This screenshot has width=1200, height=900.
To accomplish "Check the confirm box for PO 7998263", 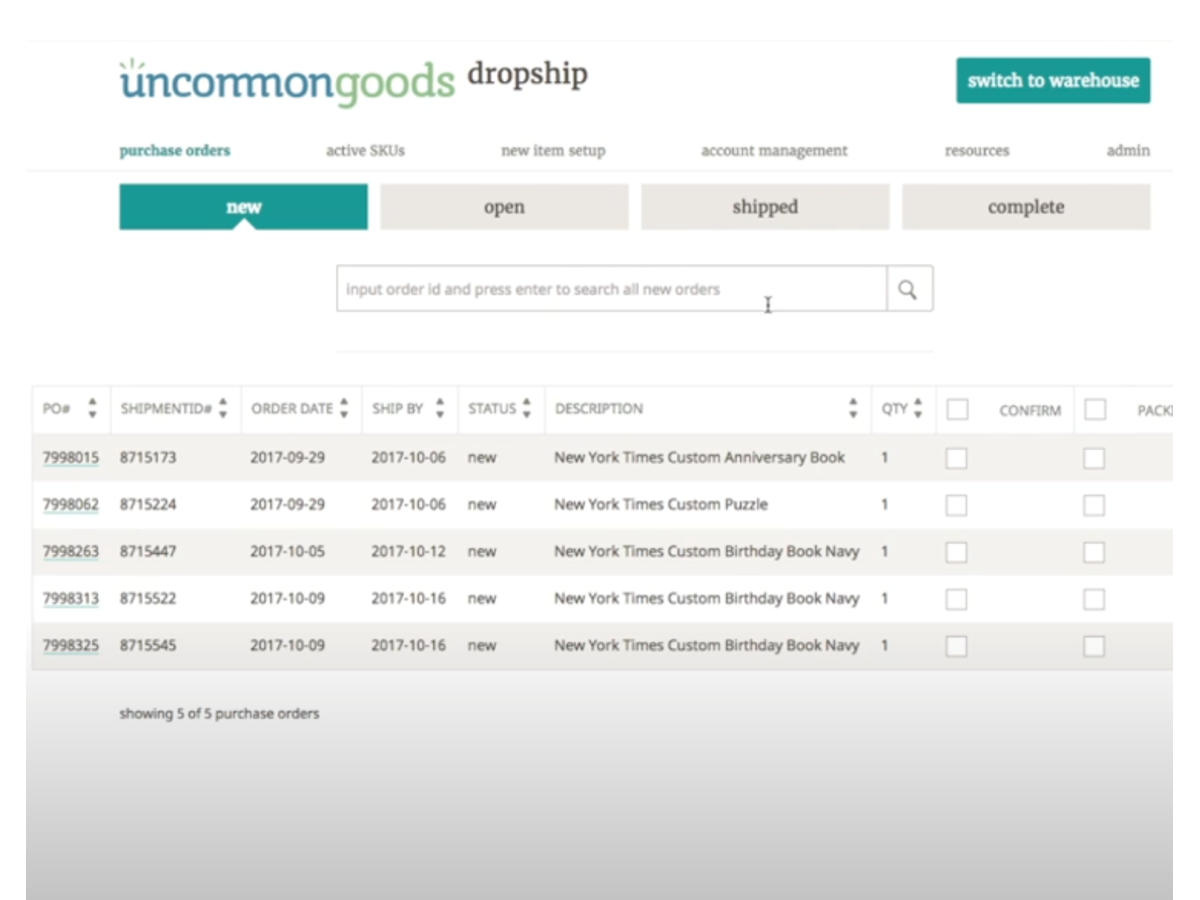I will pyautogui.click(x=956, y=552).
